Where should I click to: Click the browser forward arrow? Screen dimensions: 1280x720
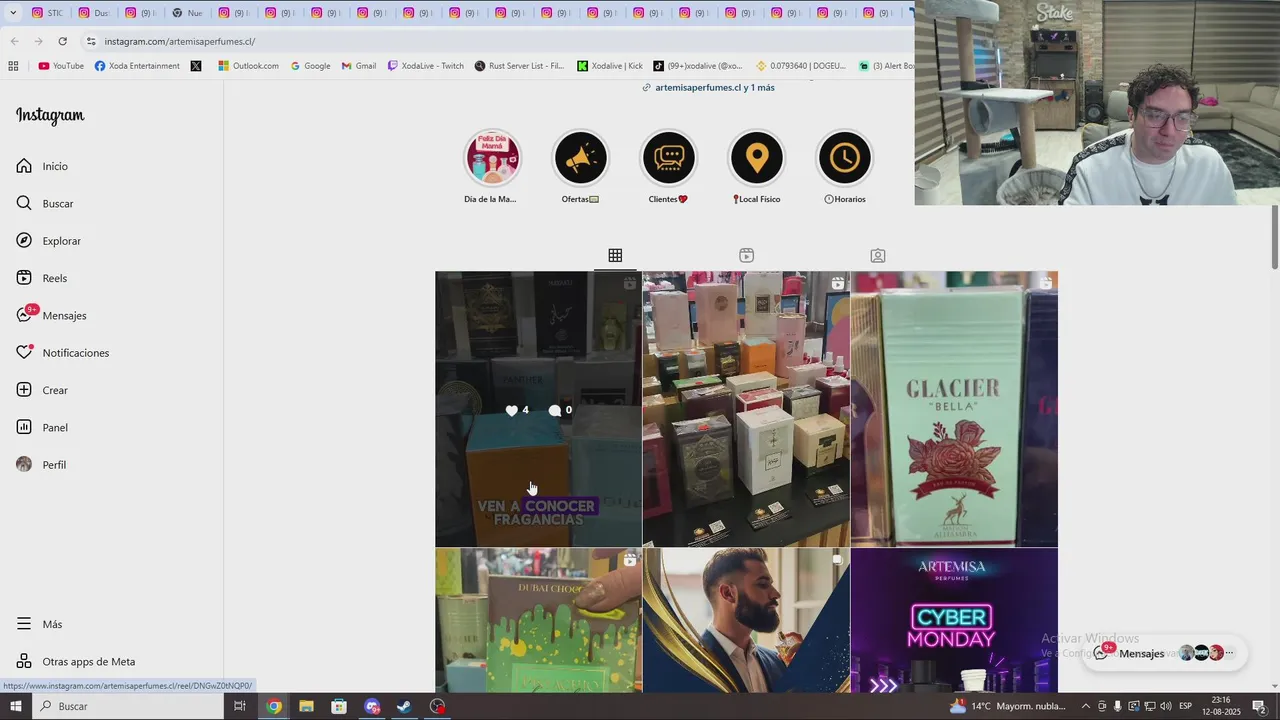click(x=38, y=41)
